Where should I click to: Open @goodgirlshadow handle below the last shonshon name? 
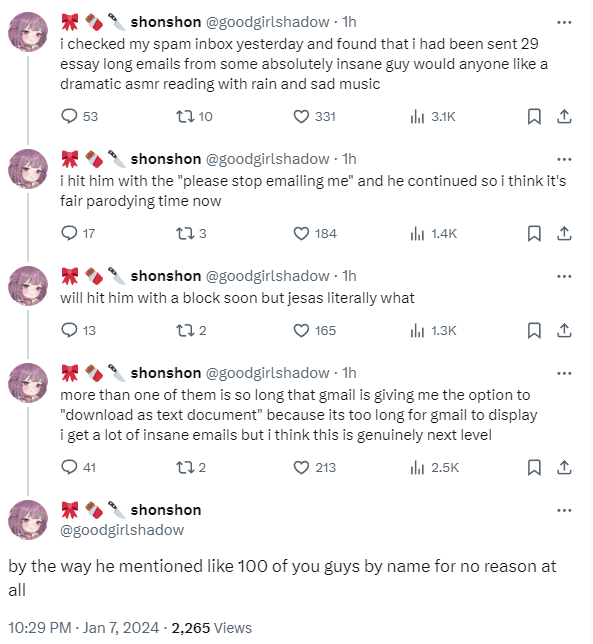pyautogui.click(x=122, y=530)
